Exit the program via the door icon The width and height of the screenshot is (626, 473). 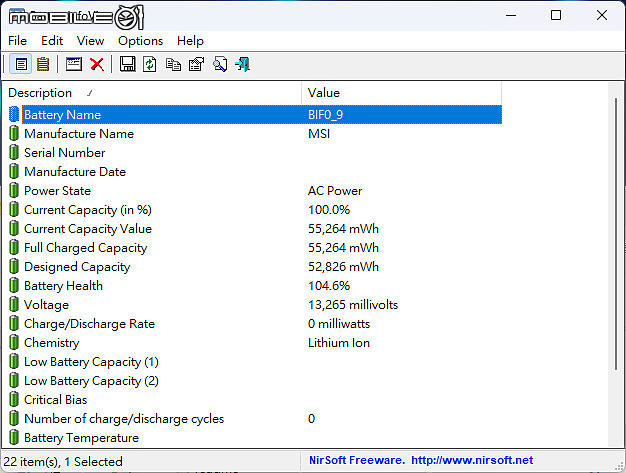(242, 64)
